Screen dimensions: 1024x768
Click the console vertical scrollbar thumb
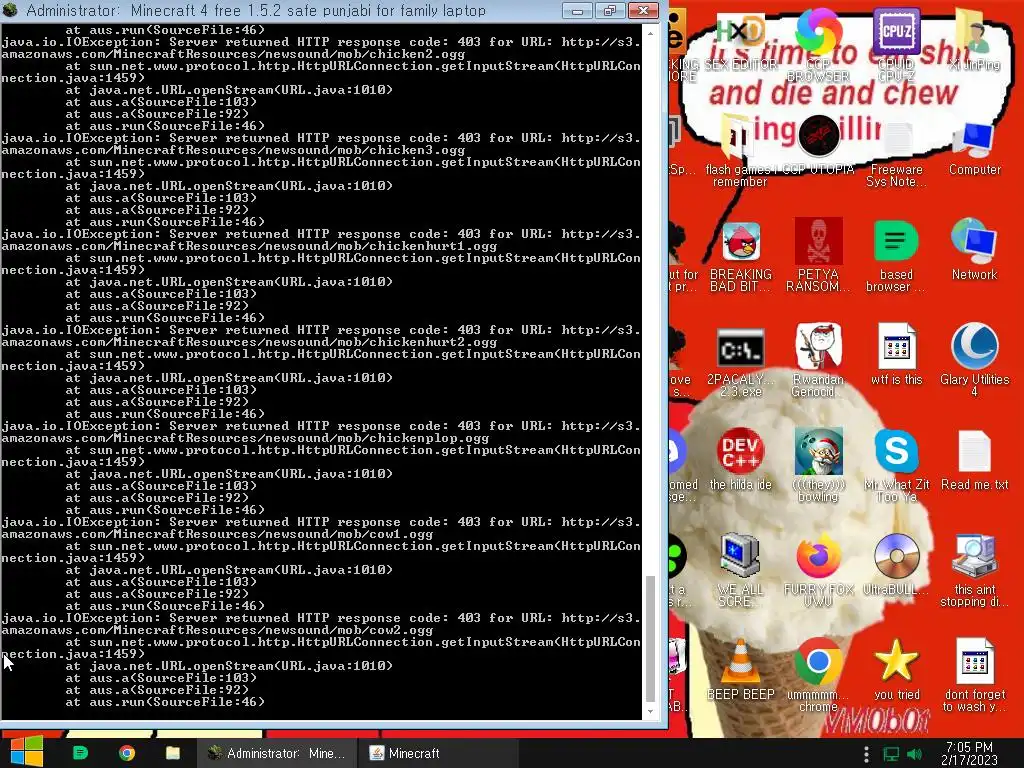pyautogui.click(x=650, y=637)
